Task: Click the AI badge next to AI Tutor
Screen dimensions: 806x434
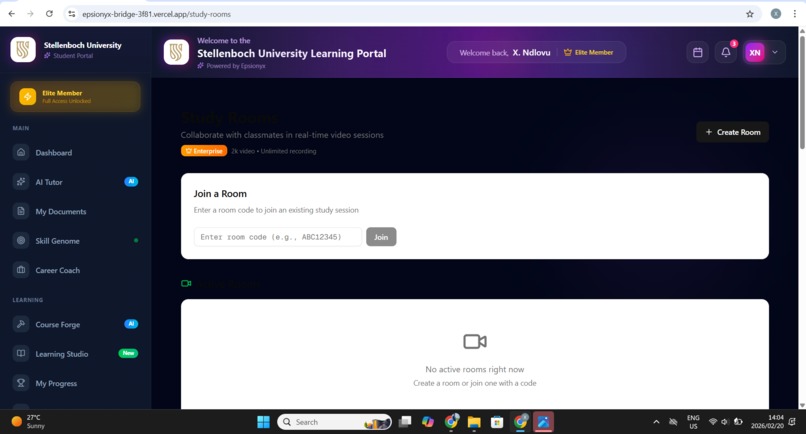Action: pyautogui.click(x=131, y=182)
